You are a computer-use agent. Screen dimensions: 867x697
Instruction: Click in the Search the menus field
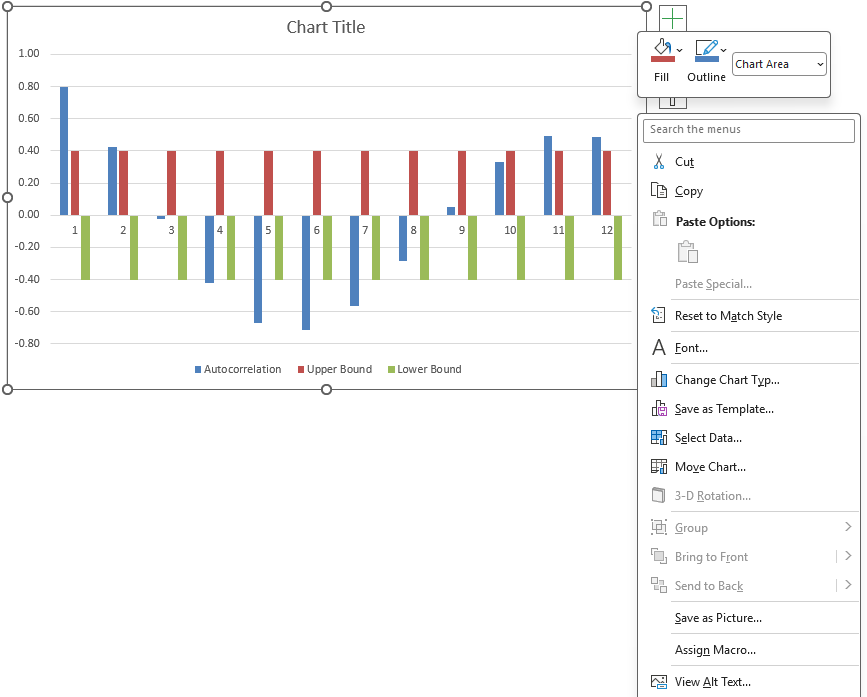749,130
